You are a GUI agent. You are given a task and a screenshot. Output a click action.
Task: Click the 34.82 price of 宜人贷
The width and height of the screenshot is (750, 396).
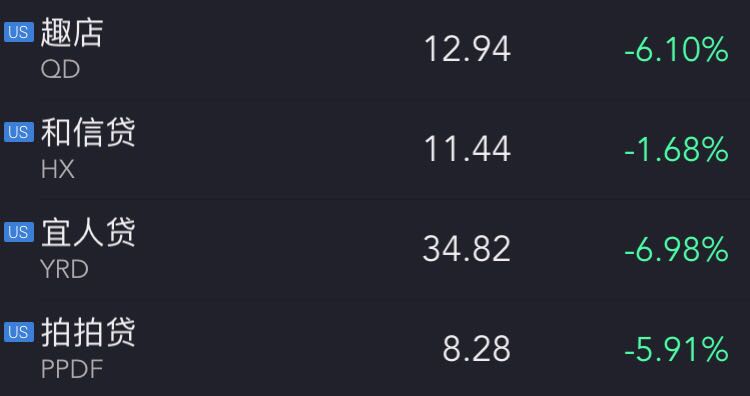466,249
